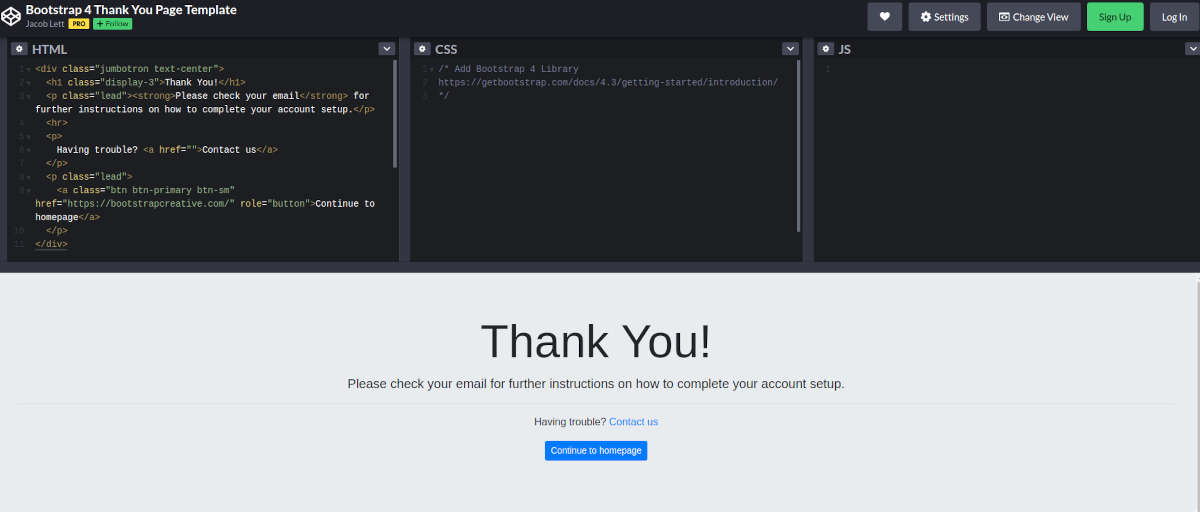Click the Sign Up button
Image resolution: width=1200 pixels, height=512 pixels.
pos(1115,16)
